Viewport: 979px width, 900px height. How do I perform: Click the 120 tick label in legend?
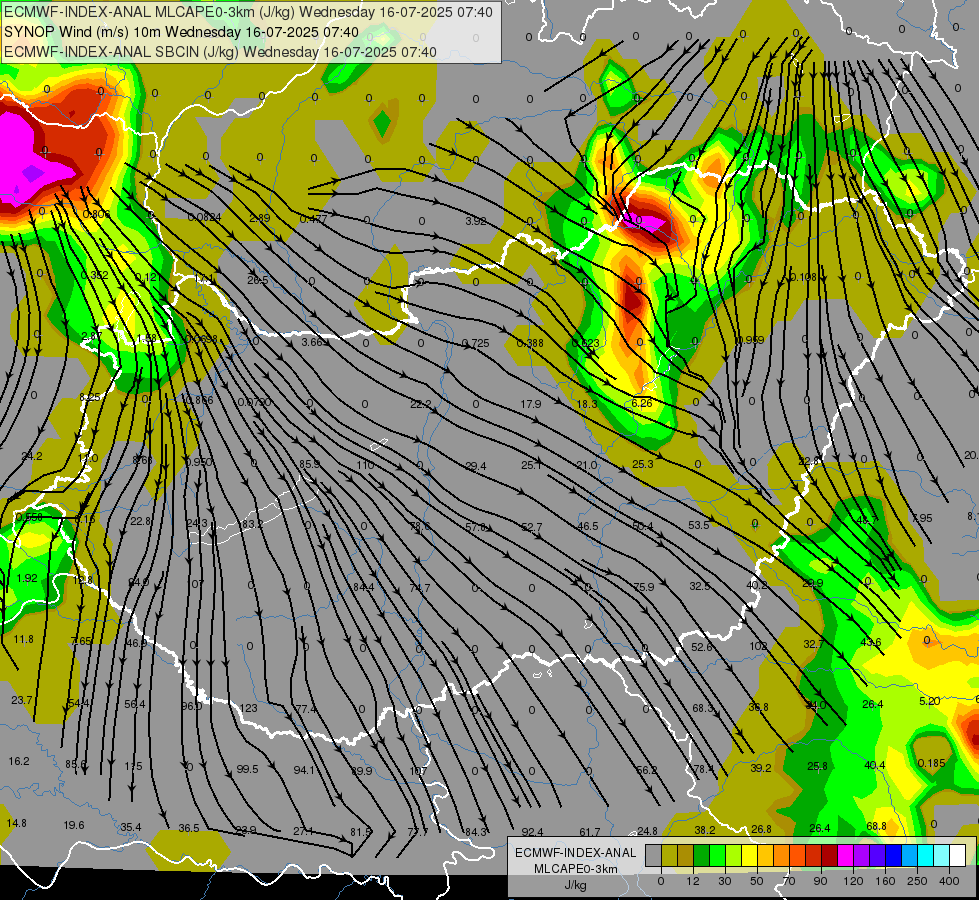853,881
